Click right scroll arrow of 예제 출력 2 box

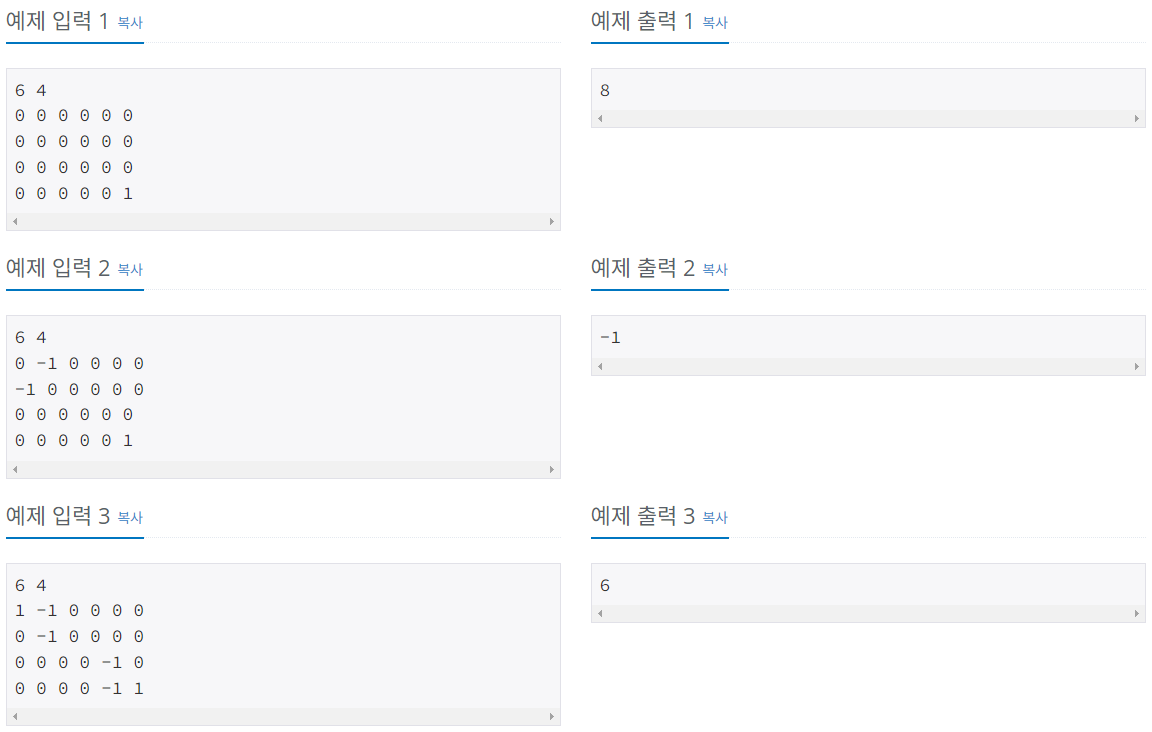pos(1138,366)
